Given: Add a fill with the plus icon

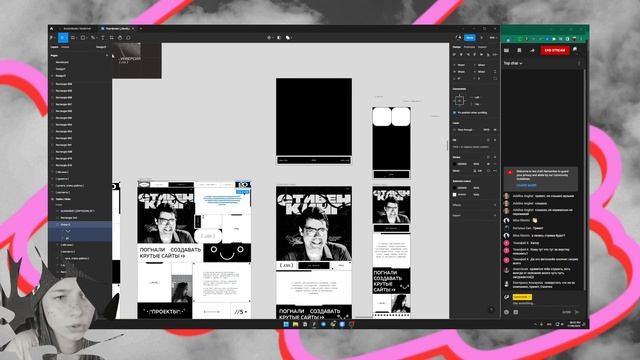Looking at the screenshot, I should coord(495,140).
